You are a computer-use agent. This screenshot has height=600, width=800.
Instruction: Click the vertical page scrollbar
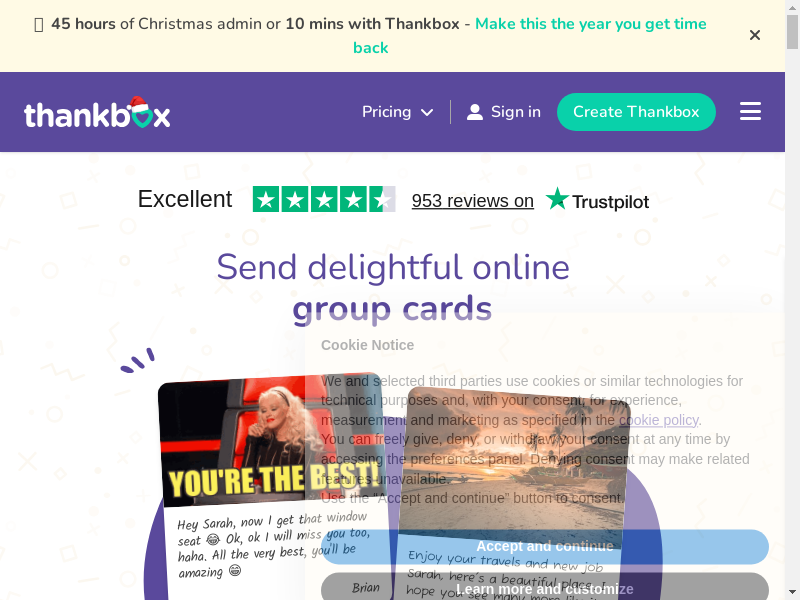792,300
